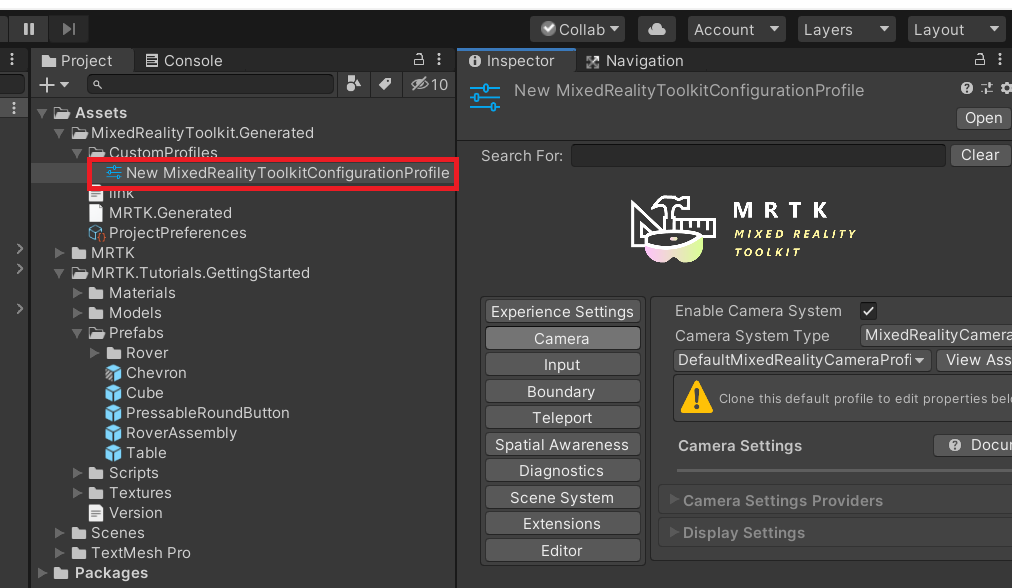Expand the Materials folder
Viewport: 1012px width, 588px height.
77,293
